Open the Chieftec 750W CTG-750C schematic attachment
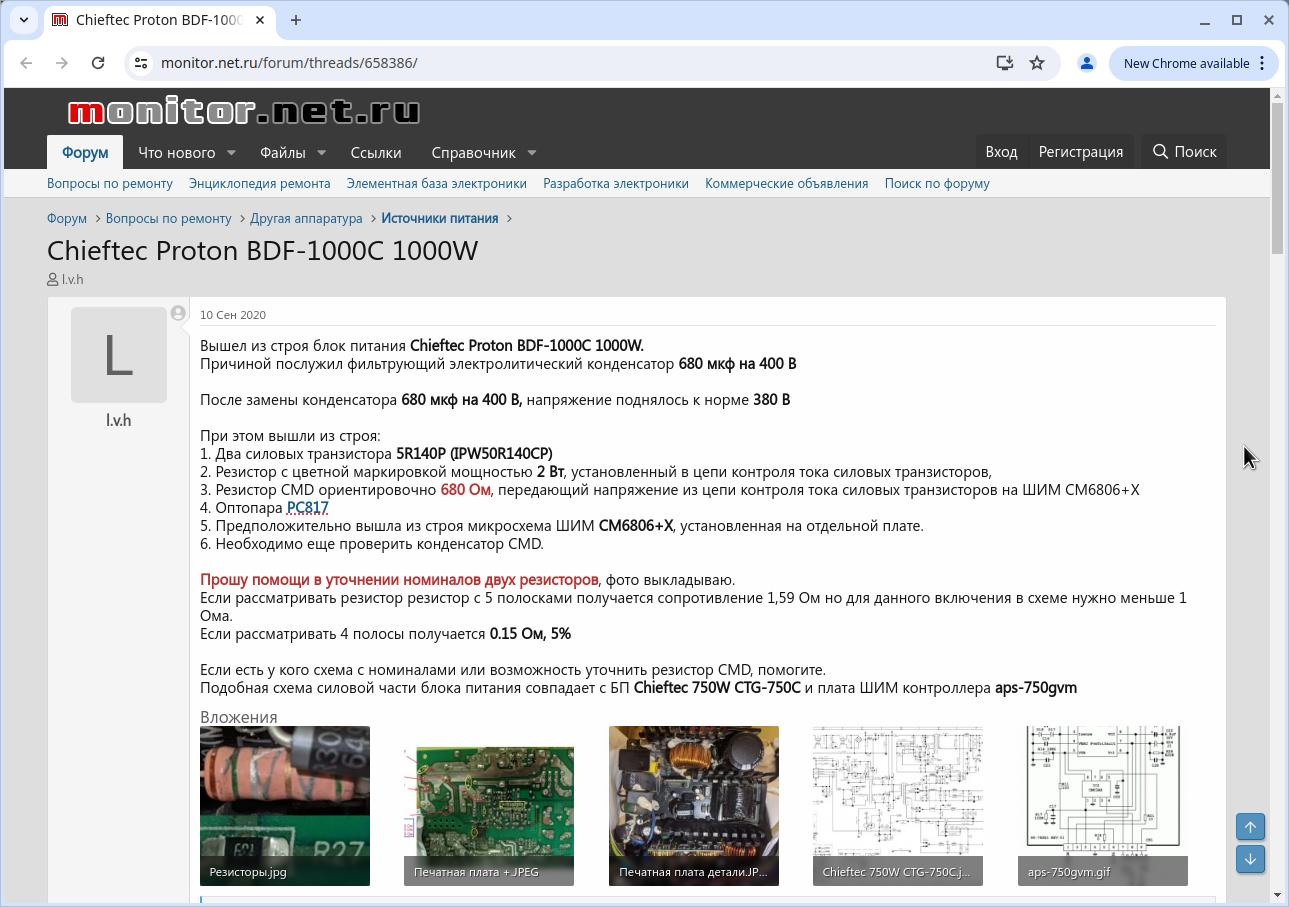The width and height of the screenshot is (1289, 907). pyautogui.click(x=898, y=806)
